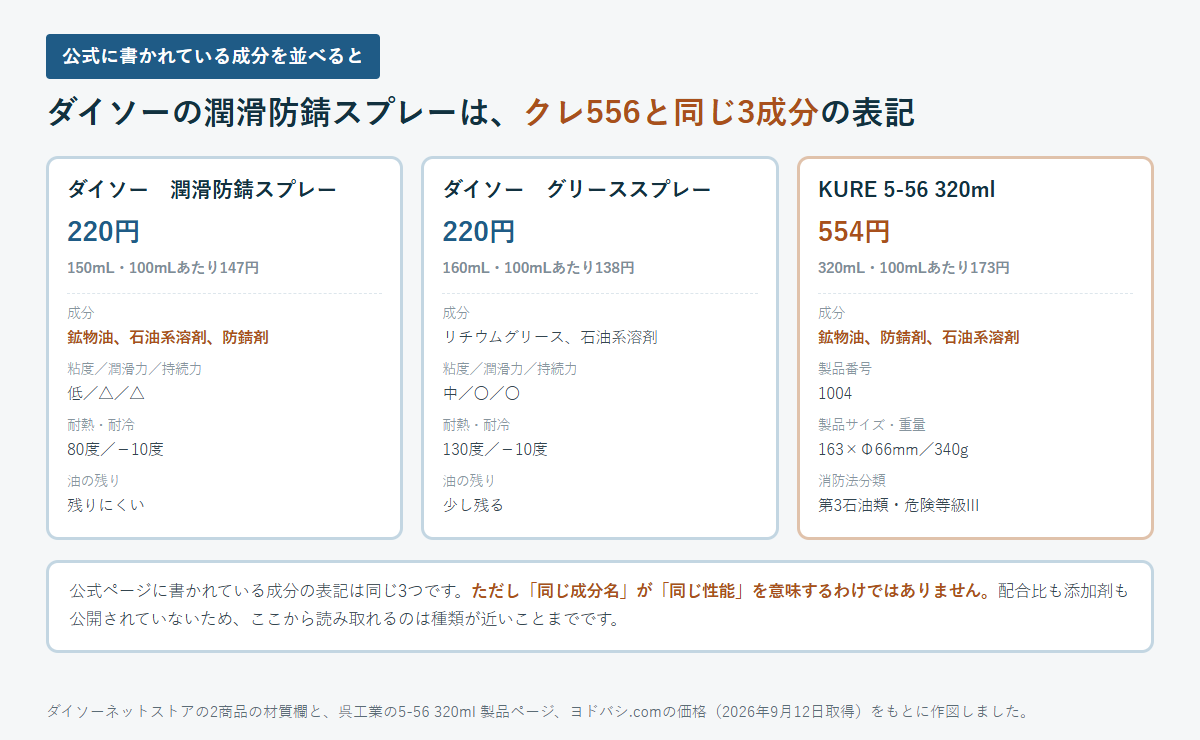Viewport: 1200px width, 740px height.
Task: Click the 消防法分類 label
Action: click(851, 480)
